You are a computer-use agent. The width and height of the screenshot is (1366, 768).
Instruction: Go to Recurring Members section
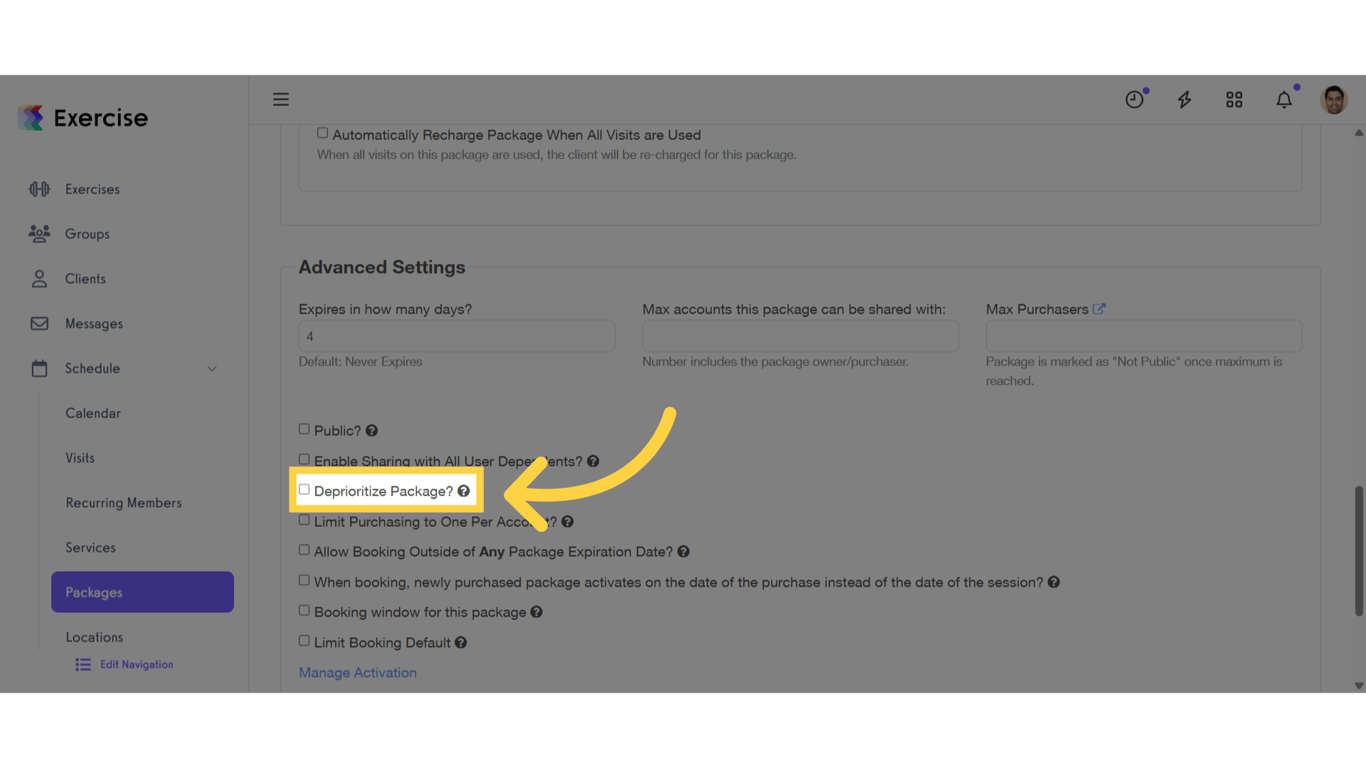click(123, 502)
